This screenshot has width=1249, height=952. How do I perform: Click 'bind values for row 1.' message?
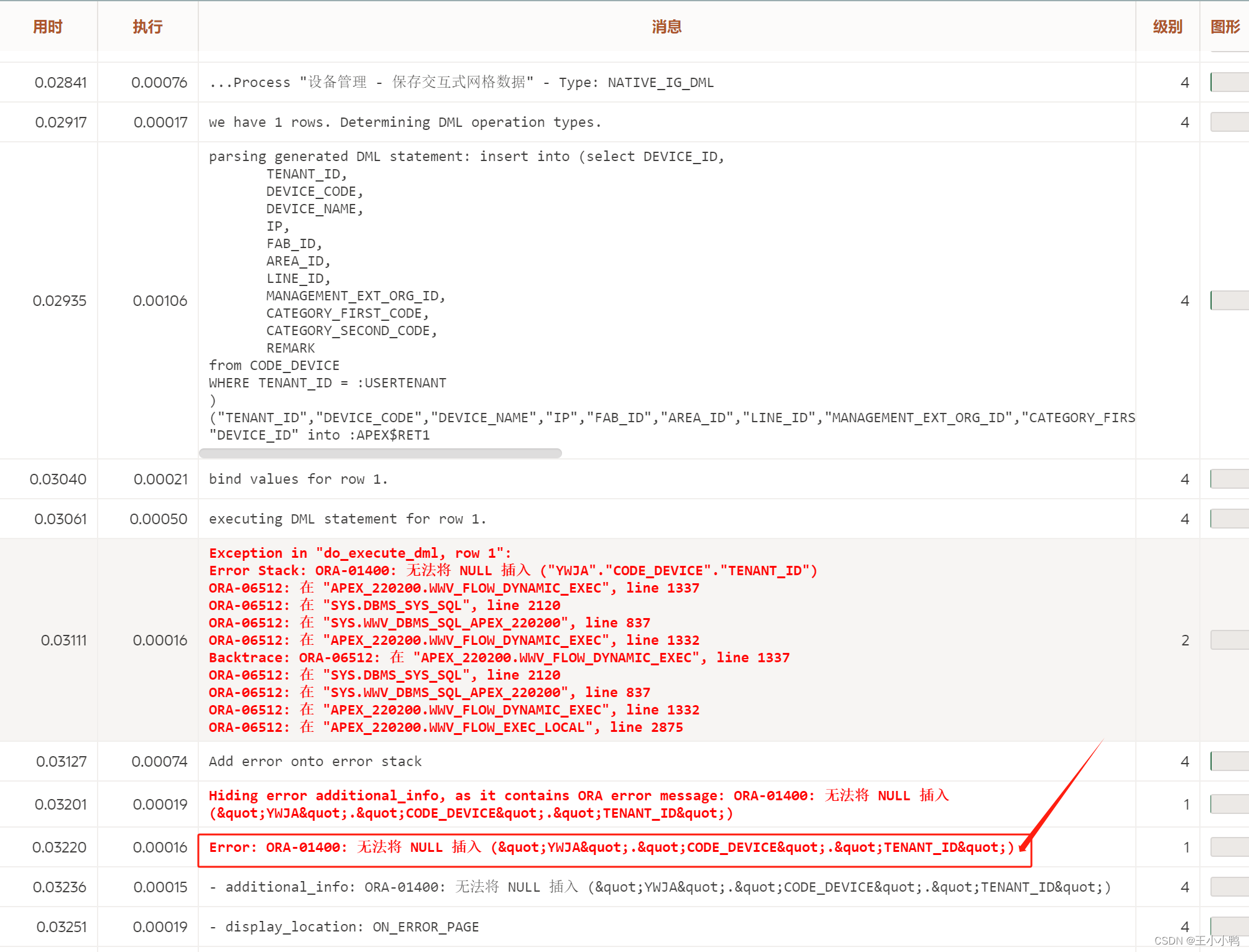(x=298, y=479)
